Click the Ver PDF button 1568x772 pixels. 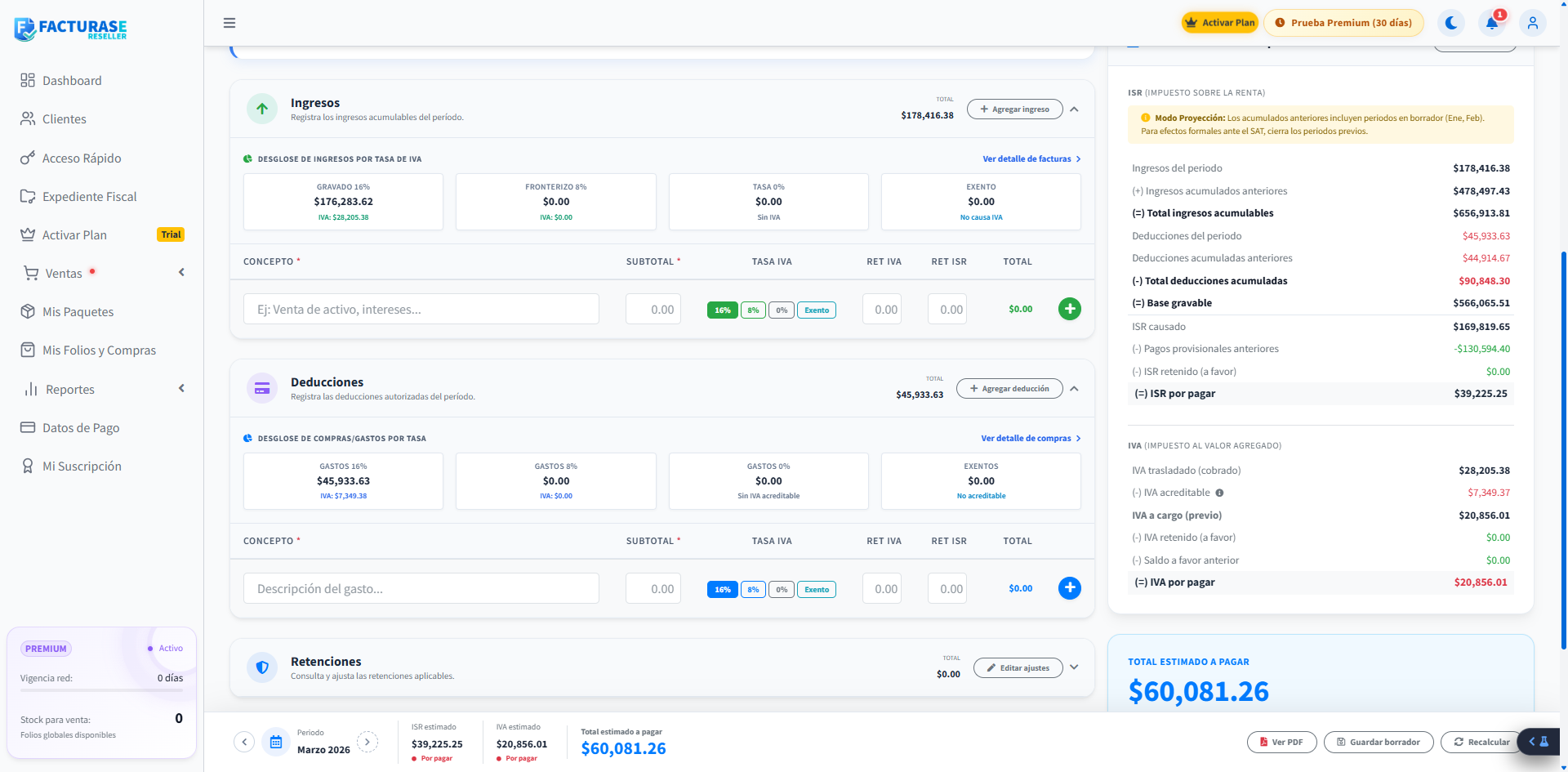(1282, 742)
